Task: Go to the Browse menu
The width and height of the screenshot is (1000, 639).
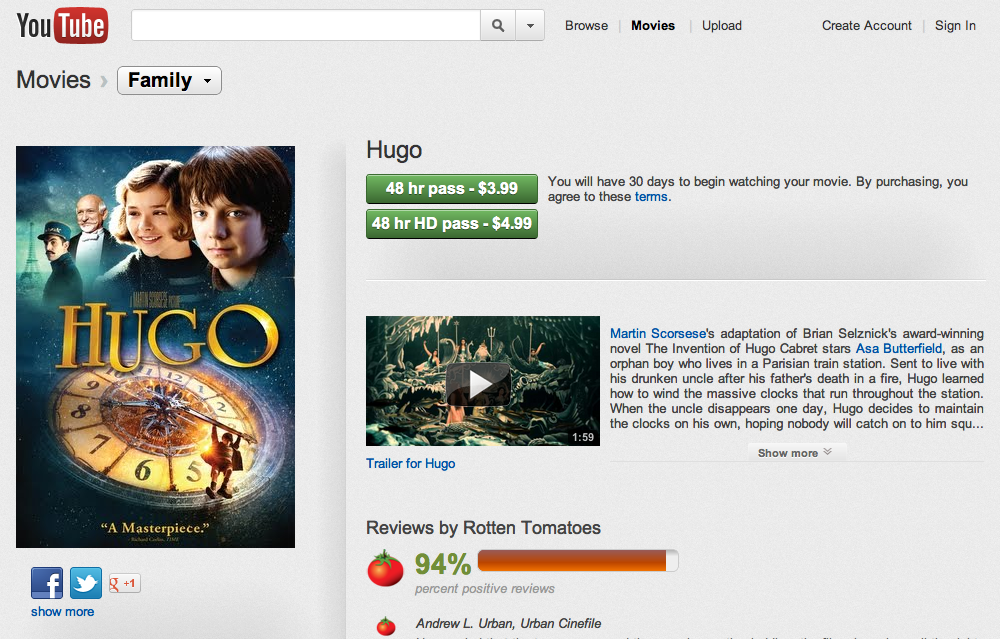Action: point(586,26)
